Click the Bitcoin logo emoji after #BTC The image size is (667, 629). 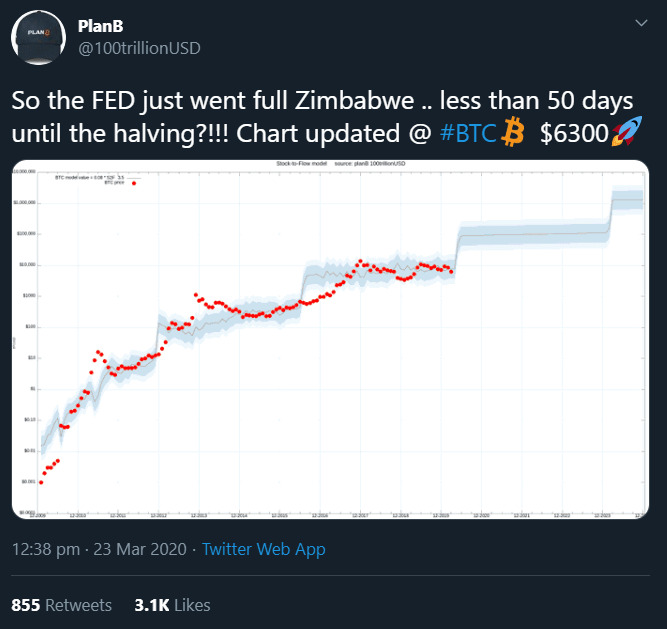click(x=514, y=132)
